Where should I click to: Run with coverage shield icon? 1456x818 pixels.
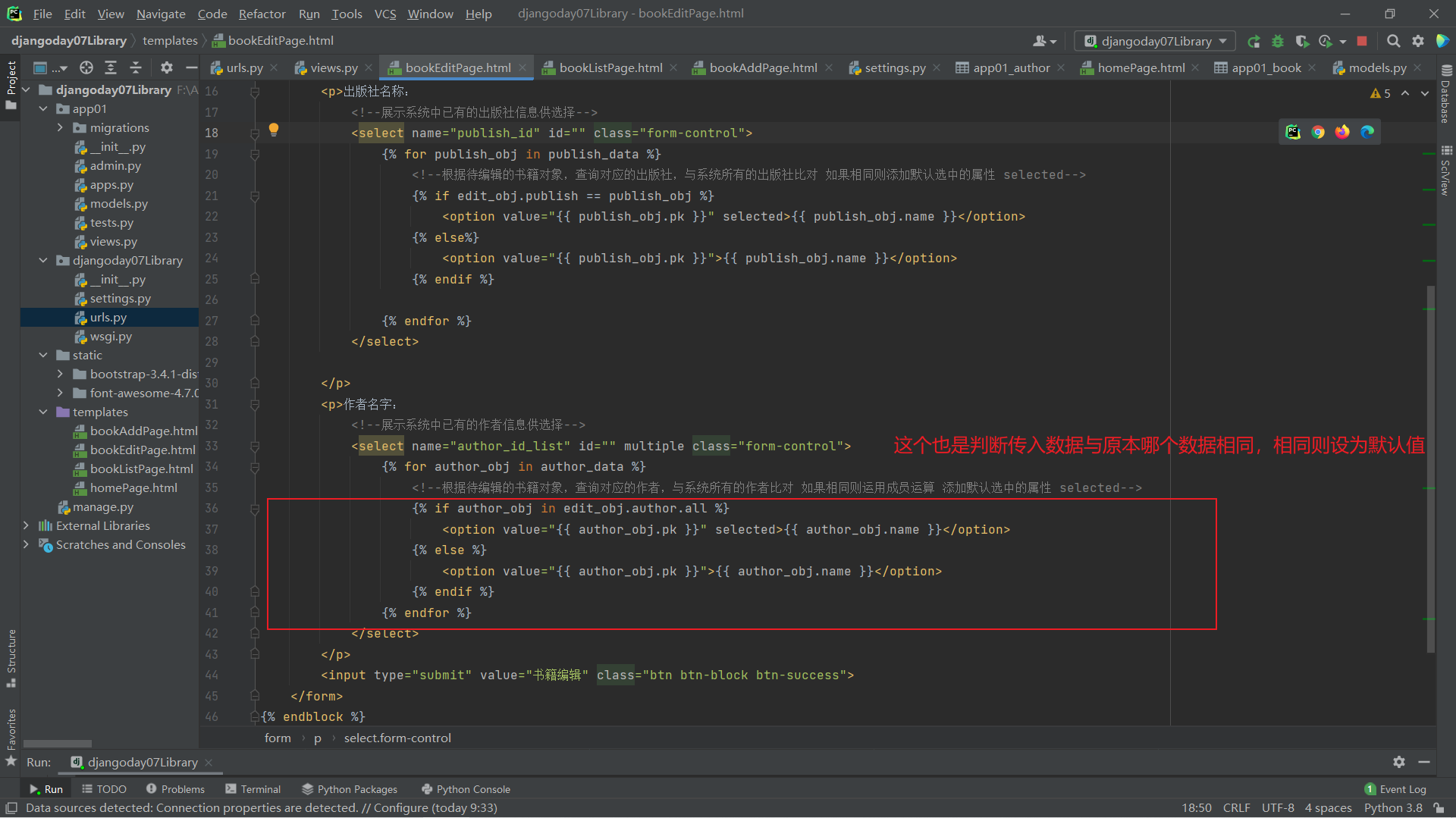point(1302,41)
